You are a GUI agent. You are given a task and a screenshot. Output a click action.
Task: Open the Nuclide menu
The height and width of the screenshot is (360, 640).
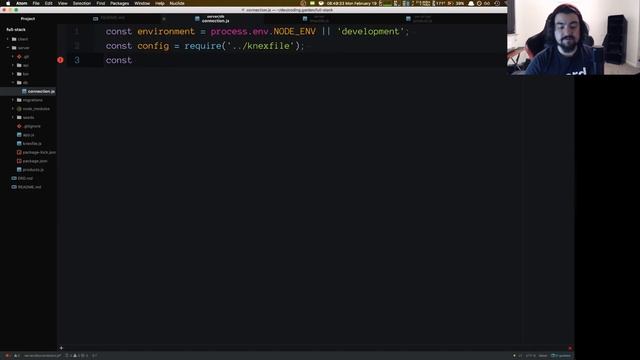(177, 3)
